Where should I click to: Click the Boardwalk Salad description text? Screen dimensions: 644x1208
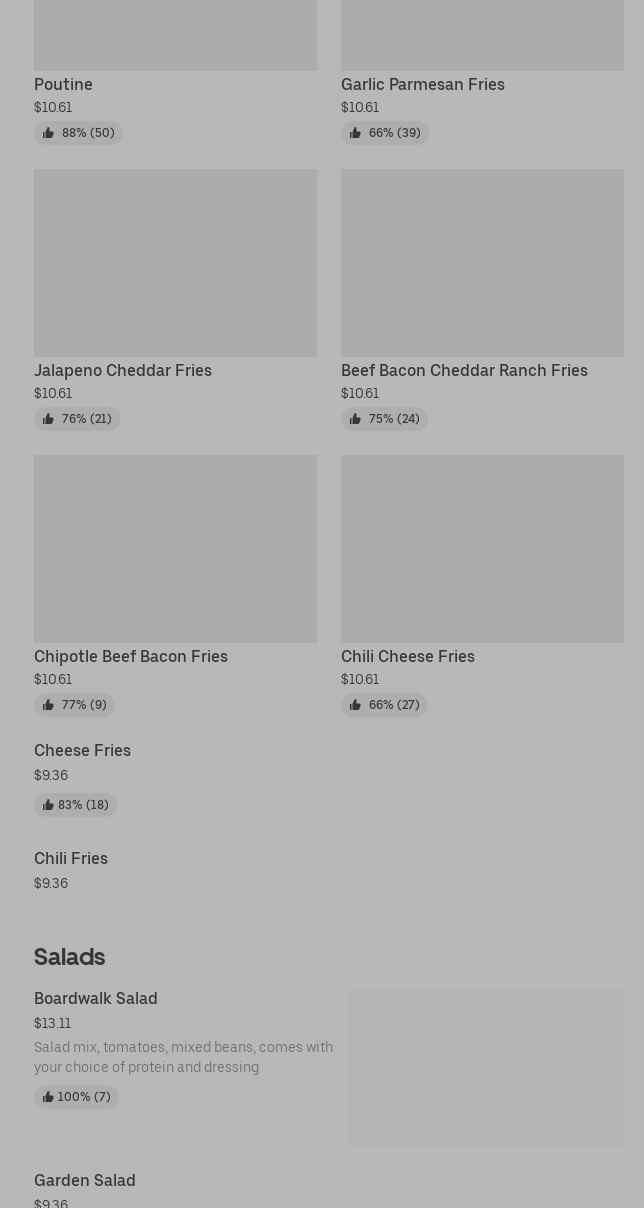point(183,1057)
